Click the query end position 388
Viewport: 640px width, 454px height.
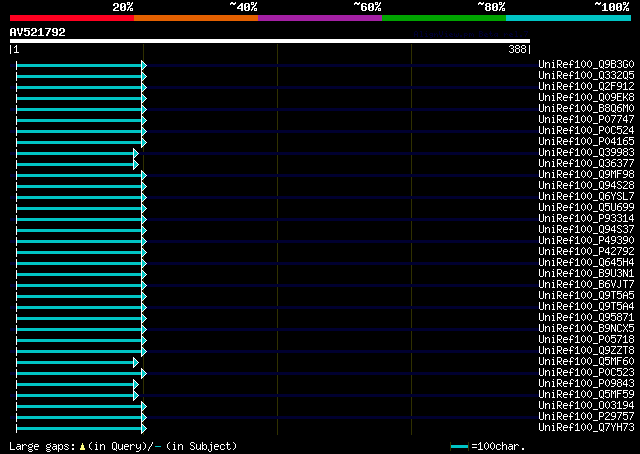tap(517, 49)
